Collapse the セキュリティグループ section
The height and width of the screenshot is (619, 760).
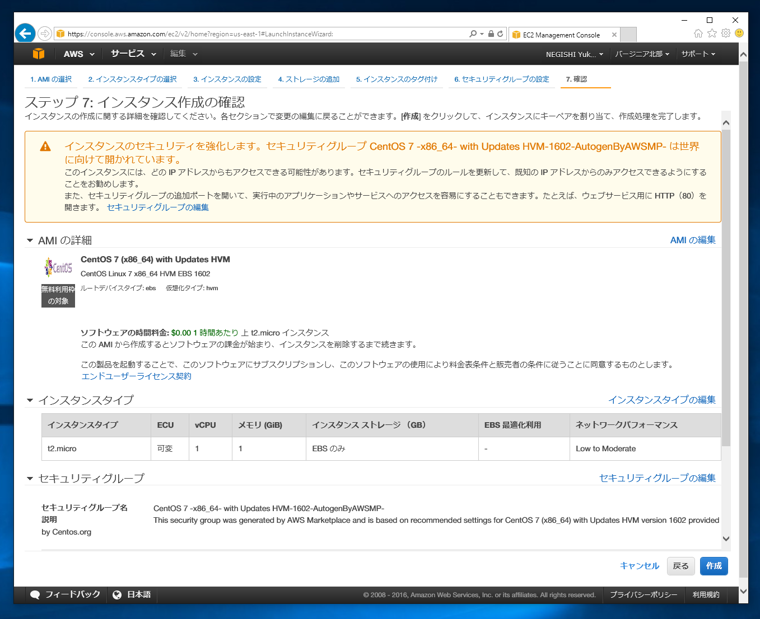30,478
